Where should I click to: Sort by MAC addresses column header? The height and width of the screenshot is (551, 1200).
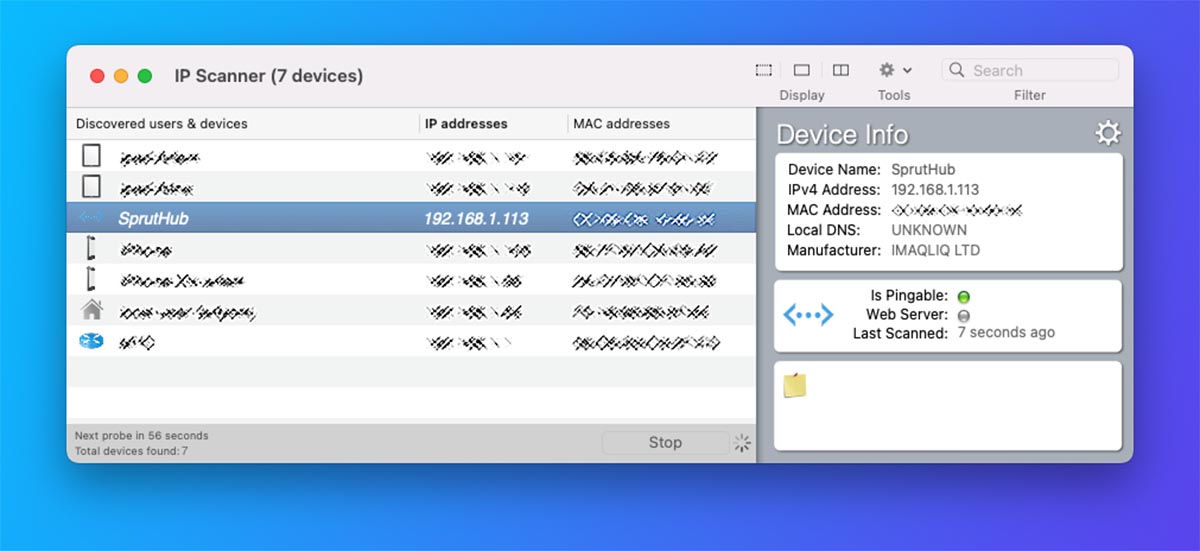(621, 124)
